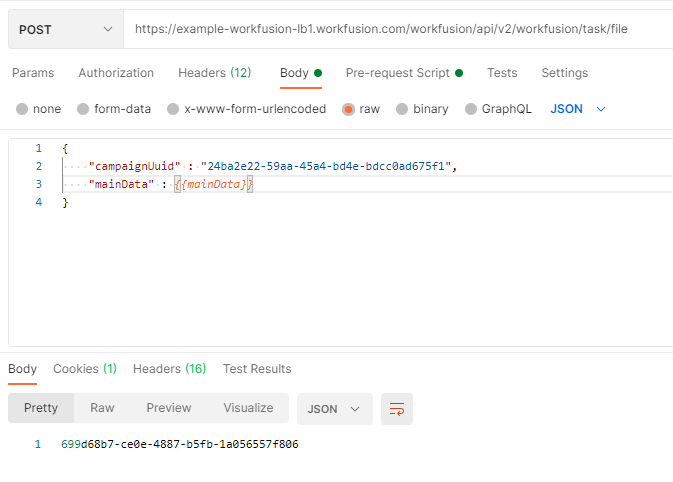Select the request Body tab
673x482 pixels.
(300, 73)
